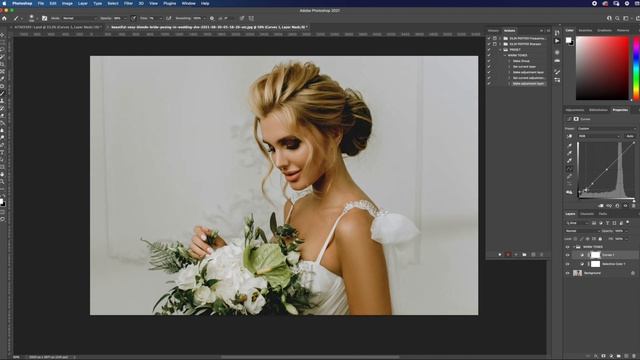Click the red color field in Color panel
Image resolution: width=640 pixels, height=360 pixels.
(x=602, y=68)
